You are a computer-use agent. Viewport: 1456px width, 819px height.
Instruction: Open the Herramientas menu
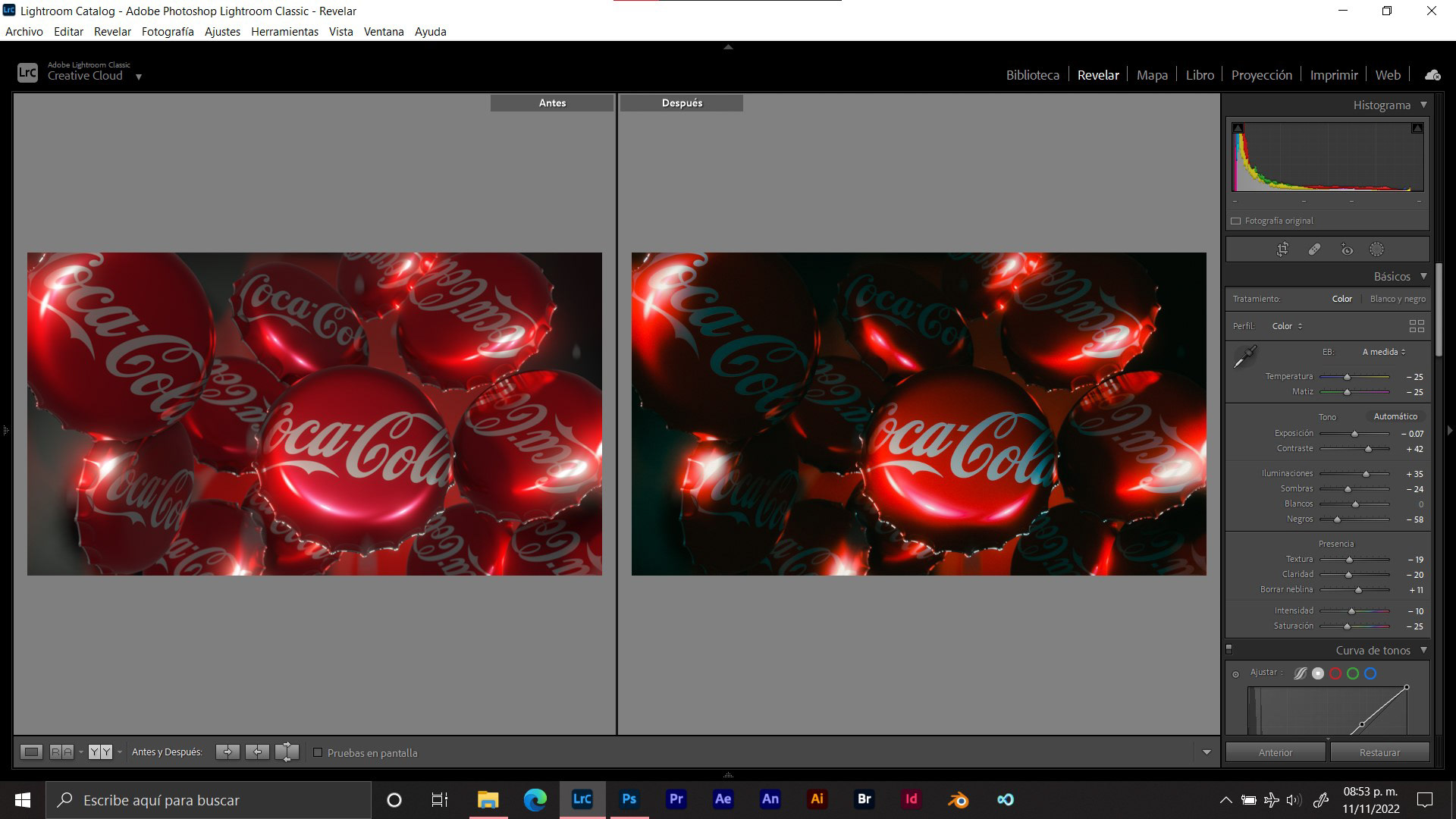click(x=284, y=32)
